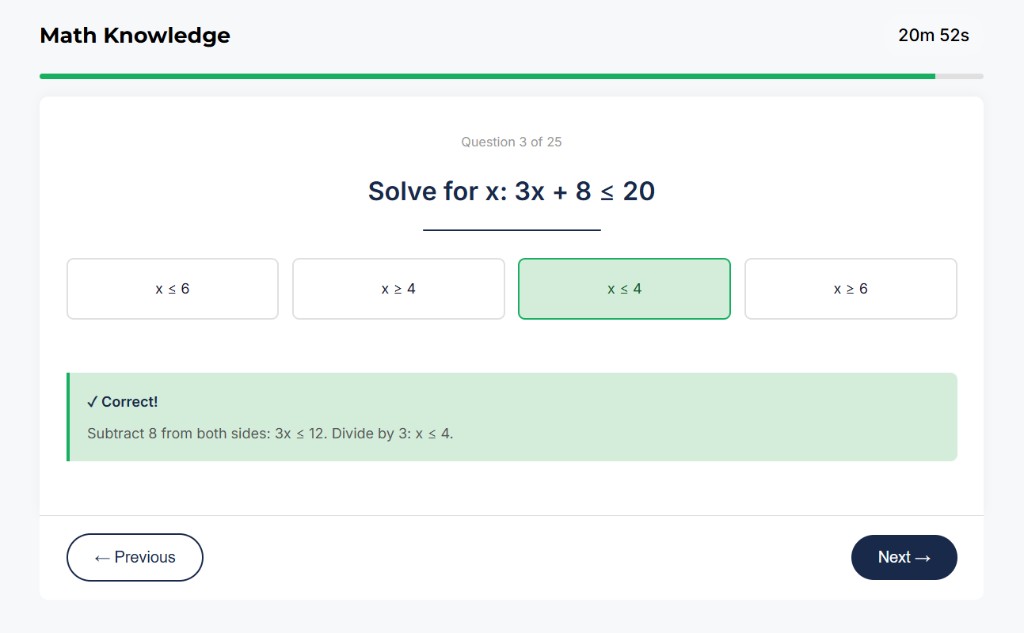Click the right arrow in the Next button
Image resolution: width=1024 pixels, height=633 pixels.
(925, 557)
